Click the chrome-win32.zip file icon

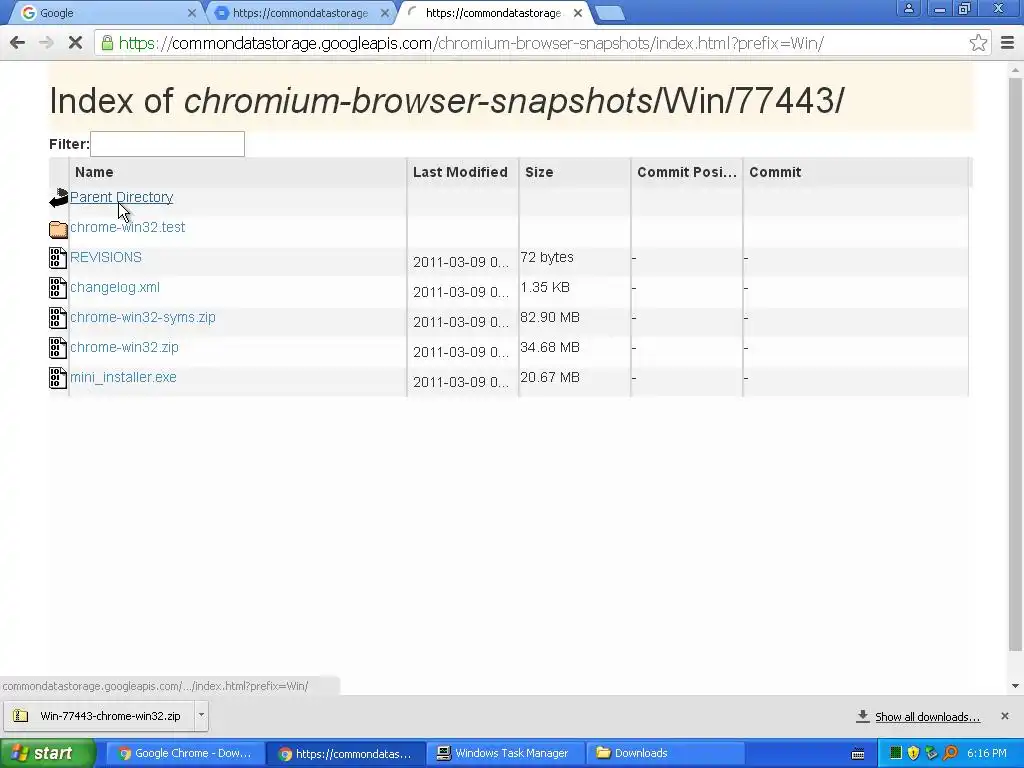coord(57,348)
